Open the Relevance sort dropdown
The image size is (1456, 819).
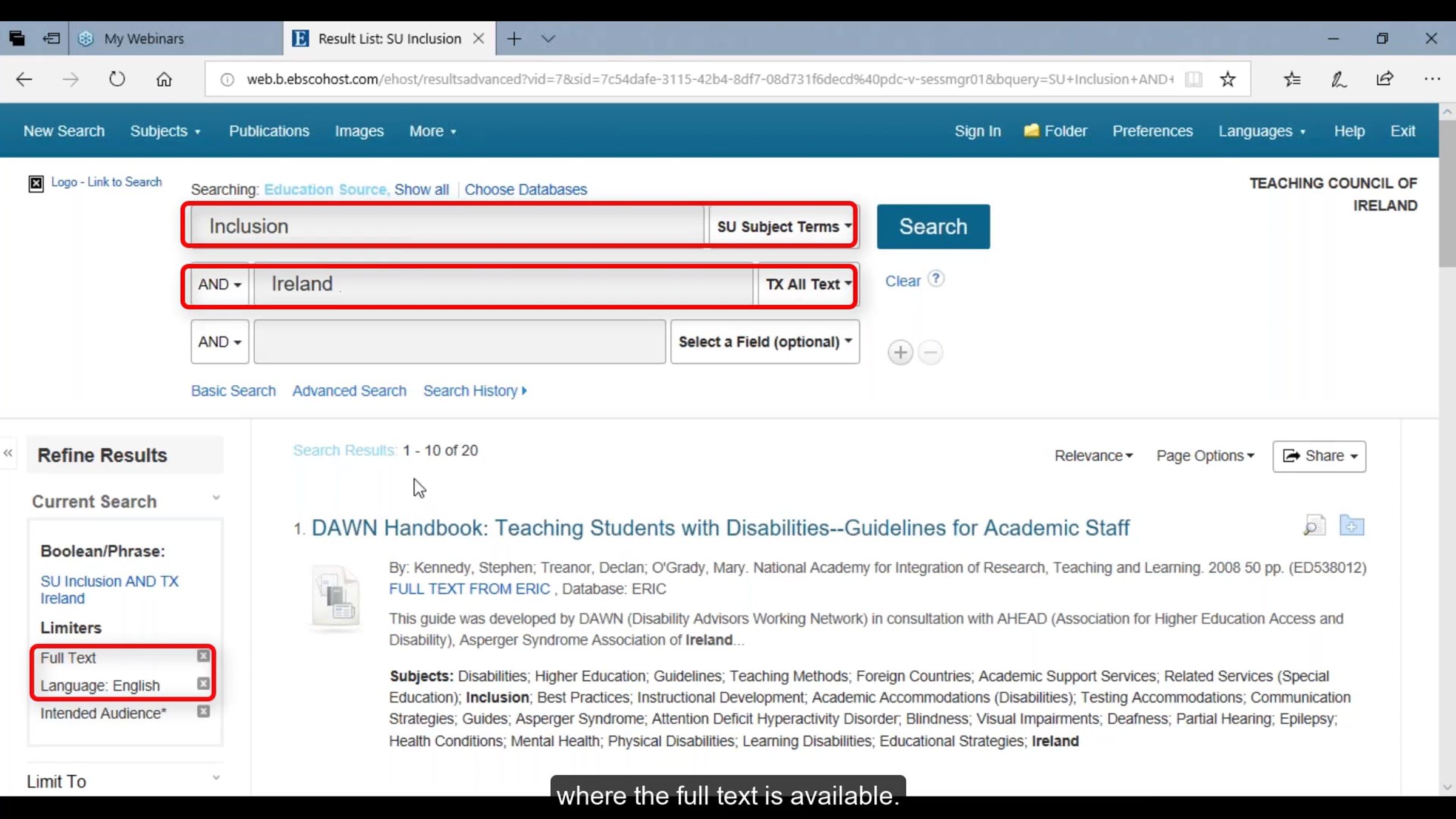[1093, 456]
